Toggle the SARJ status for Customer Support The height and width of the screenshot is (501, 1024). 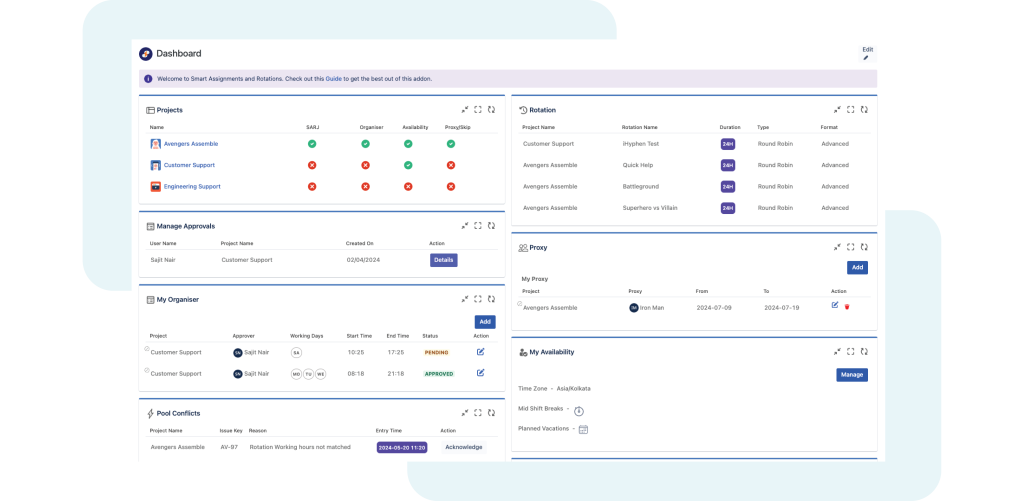[312, 165]
